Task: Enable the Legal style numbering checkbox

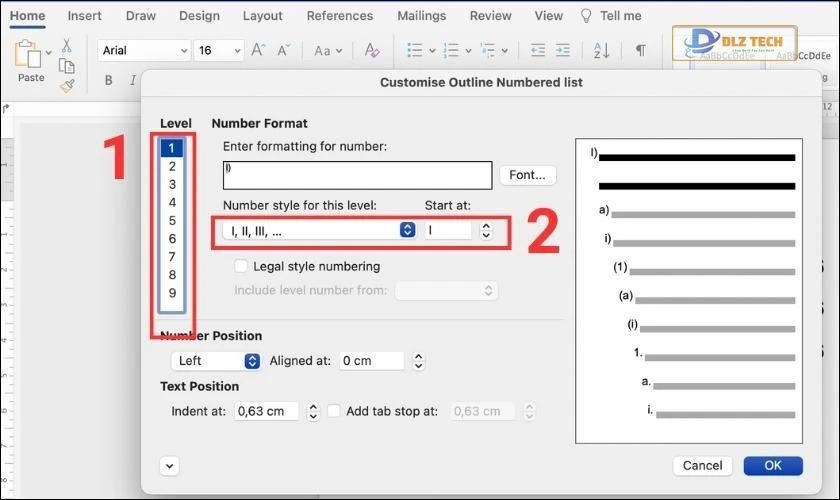Action: point(241,266)
